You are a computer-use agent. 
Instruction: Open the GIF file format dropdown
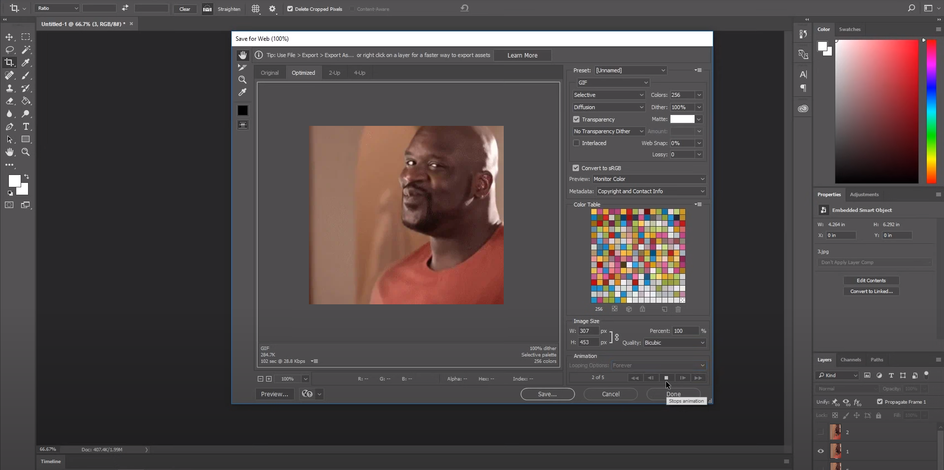coord(613,82)
